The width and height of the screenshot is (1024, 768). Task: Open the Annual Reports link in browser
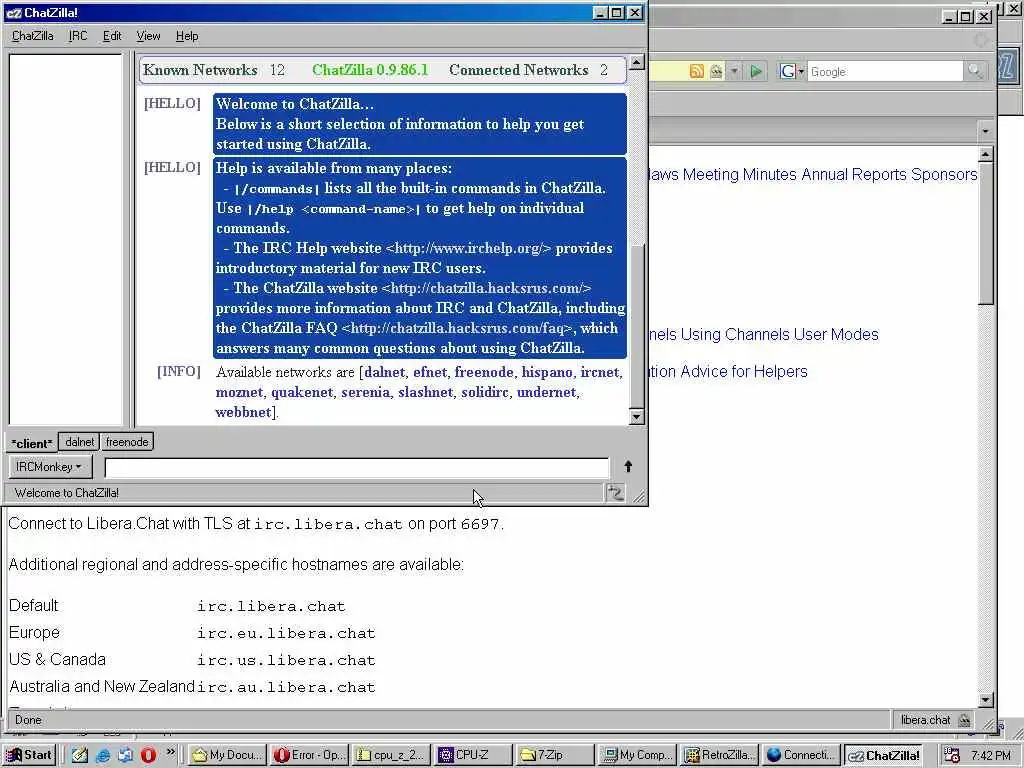point(854,174)
